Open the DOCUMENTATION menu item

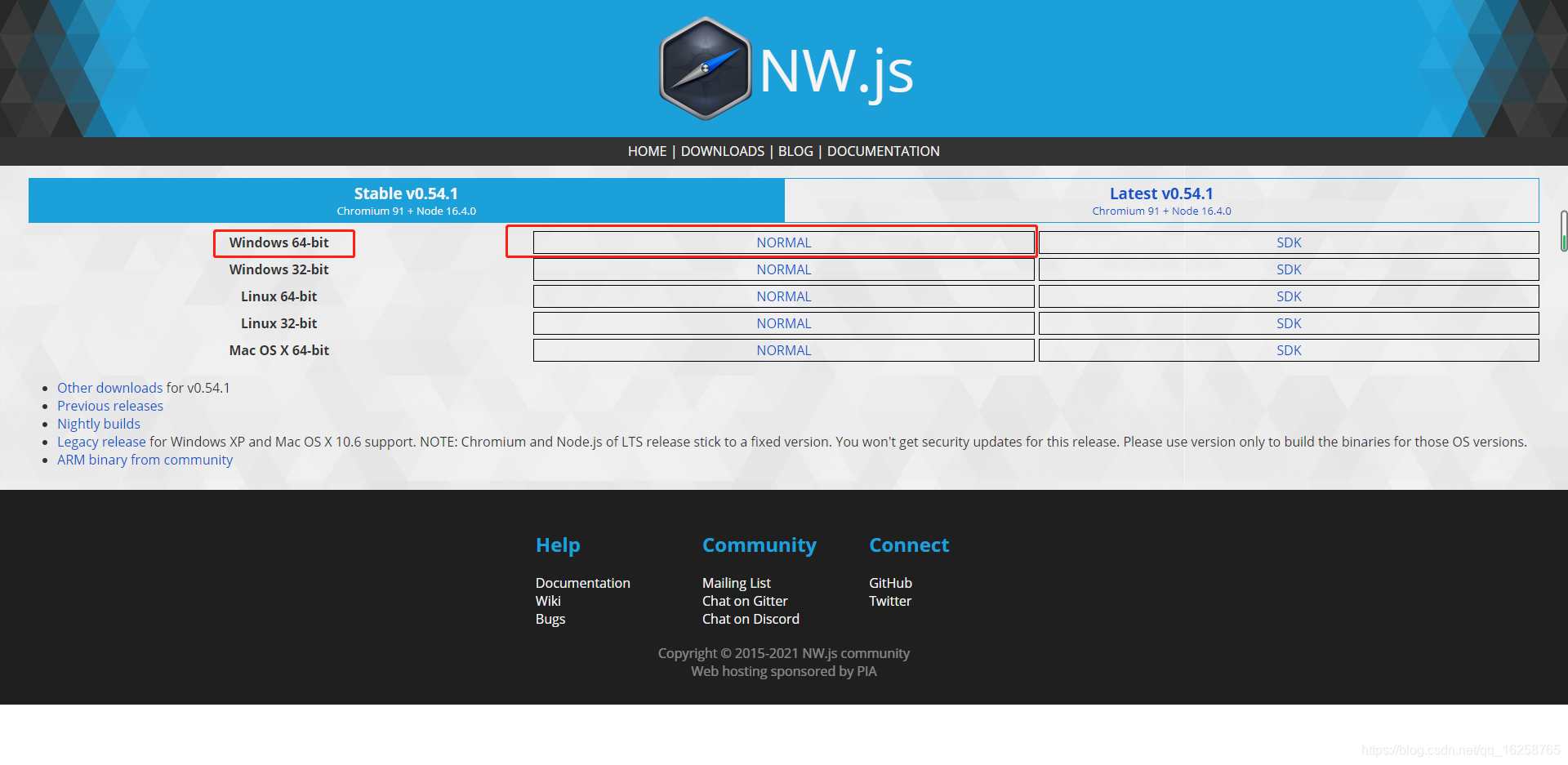click(883, 151)
